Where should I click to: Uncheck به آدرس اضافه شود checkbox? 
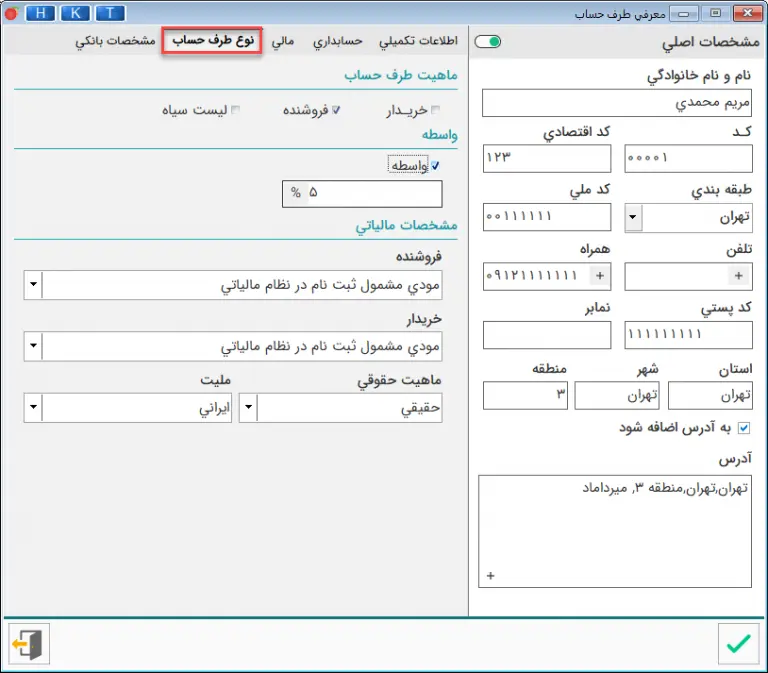point(744,428)
